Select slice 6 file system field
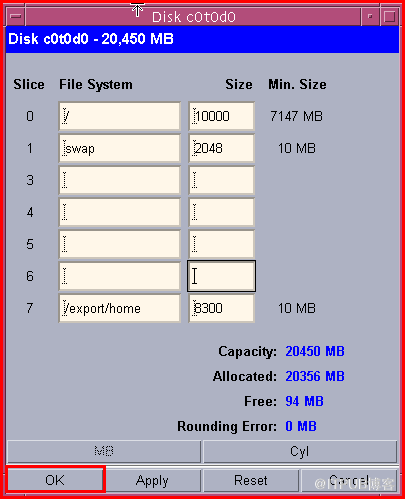405x499 pixels. (x=120, y=276)
